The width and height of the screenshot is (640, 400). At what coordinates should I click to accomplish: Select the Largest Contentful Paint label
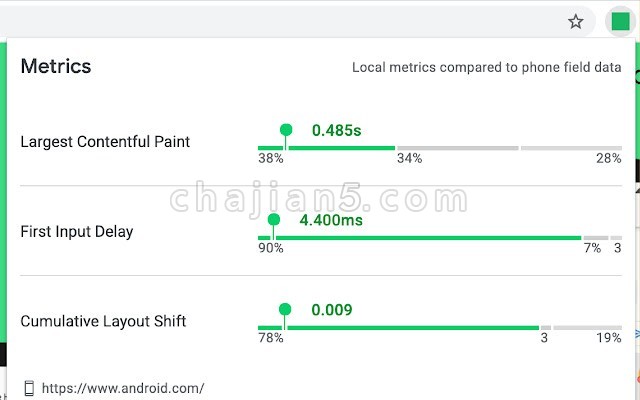click(x=105, y=142)
